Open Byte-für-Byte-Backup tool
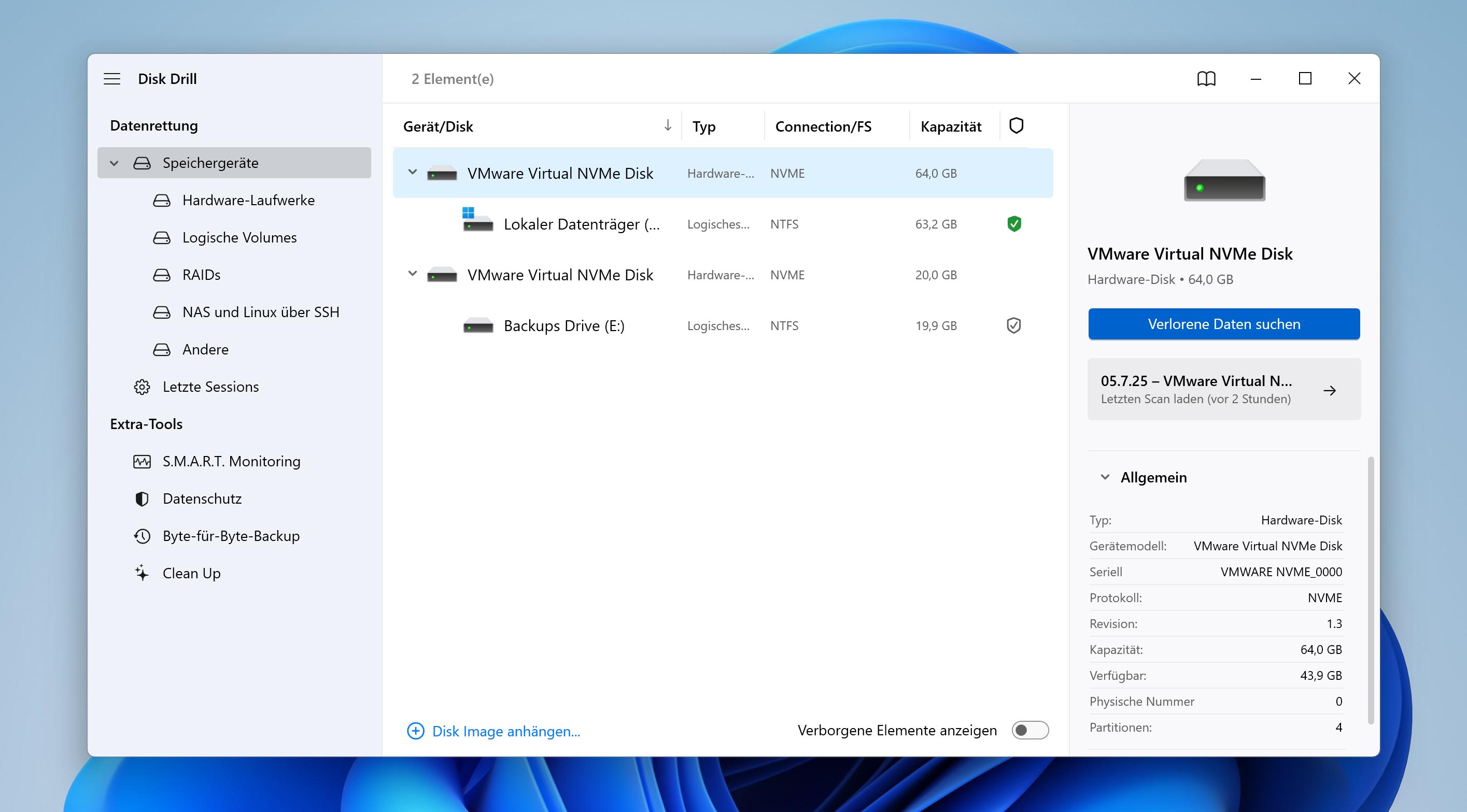Screen dimensions: 1467x812 (233, 536)
